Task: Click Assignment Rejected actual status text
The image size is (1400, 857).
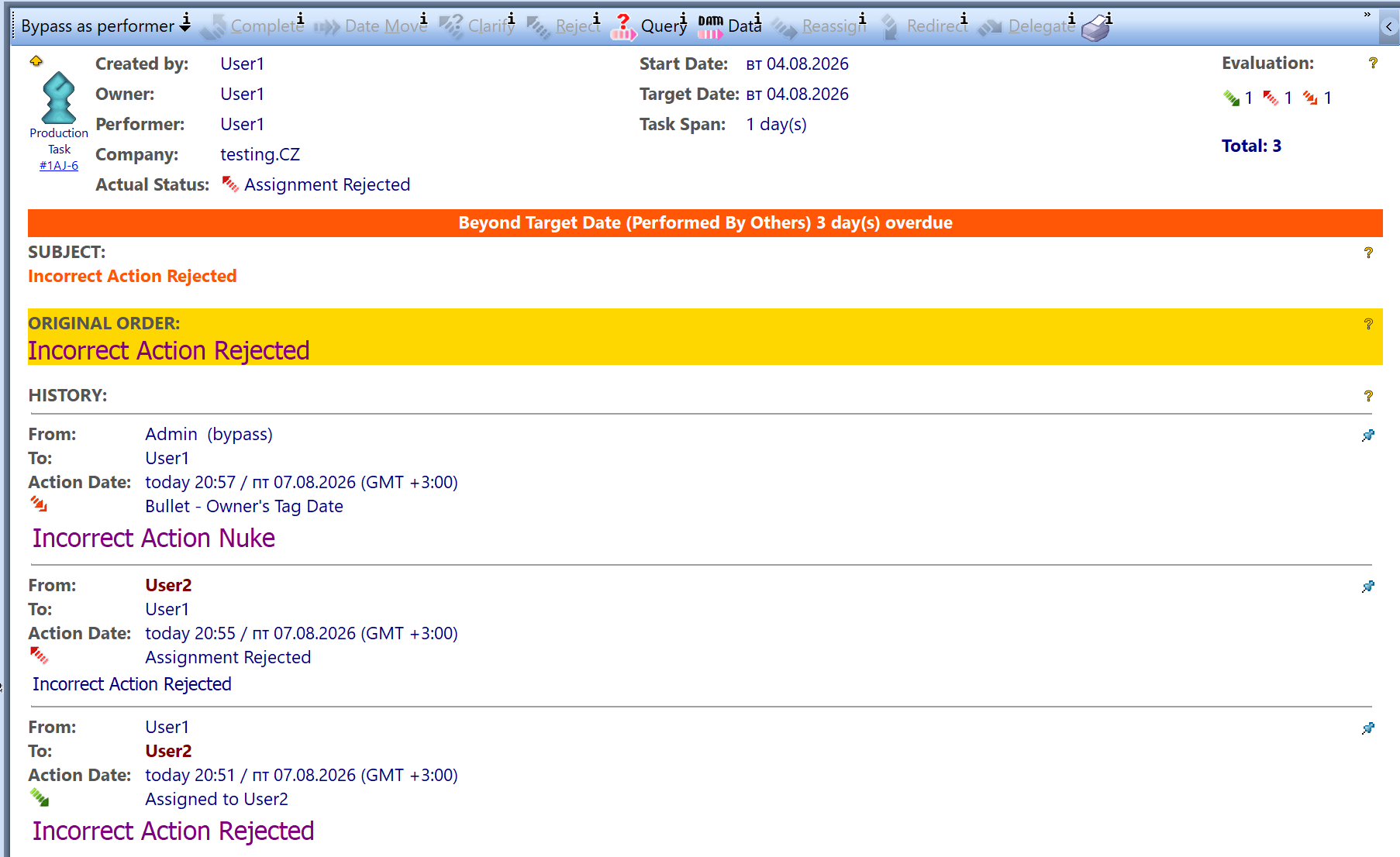Action: tap(327, 184)
